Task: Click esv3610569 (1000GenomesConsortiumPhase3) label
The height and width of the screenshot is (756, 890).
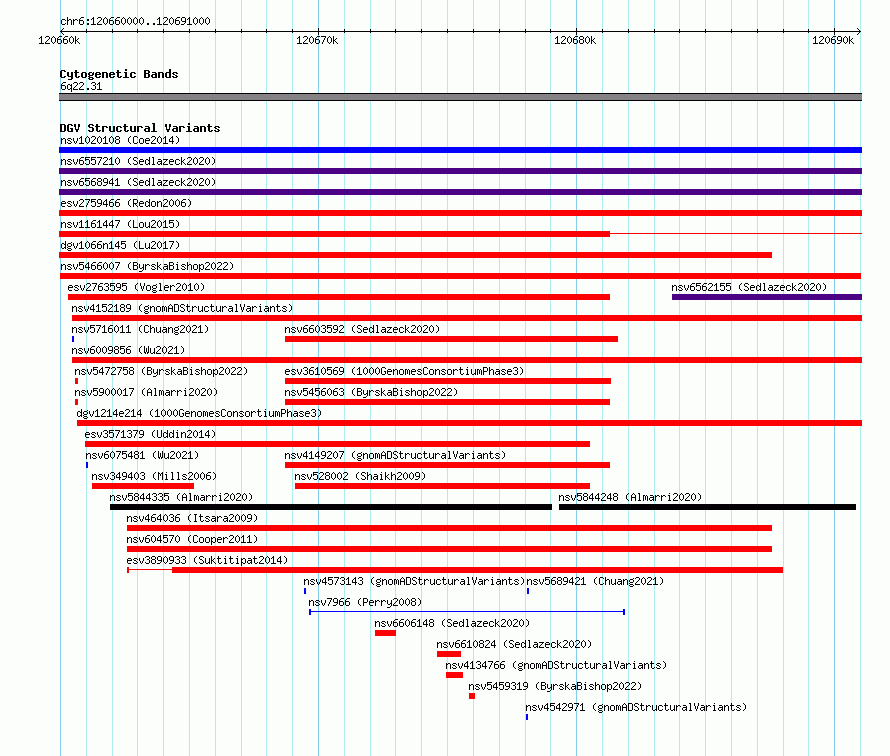Action: point(404,371)
